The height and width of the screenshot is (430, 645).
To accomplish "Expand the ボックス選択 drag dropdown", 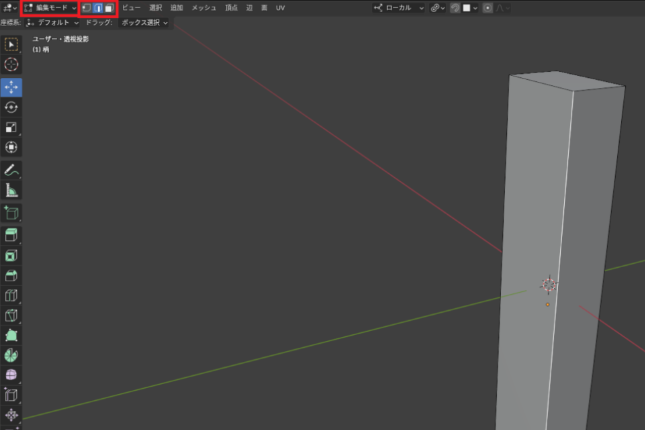I will [x=144, y=22].
